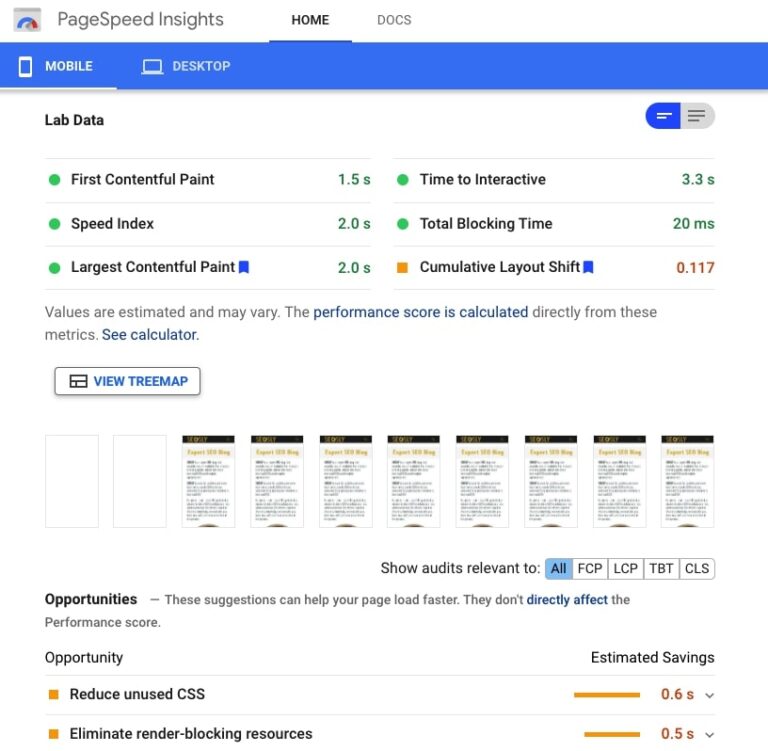The image size is (768, 751).
Task: Click the 'First Contentful Paint' metric label
Action: coord(143,179)
